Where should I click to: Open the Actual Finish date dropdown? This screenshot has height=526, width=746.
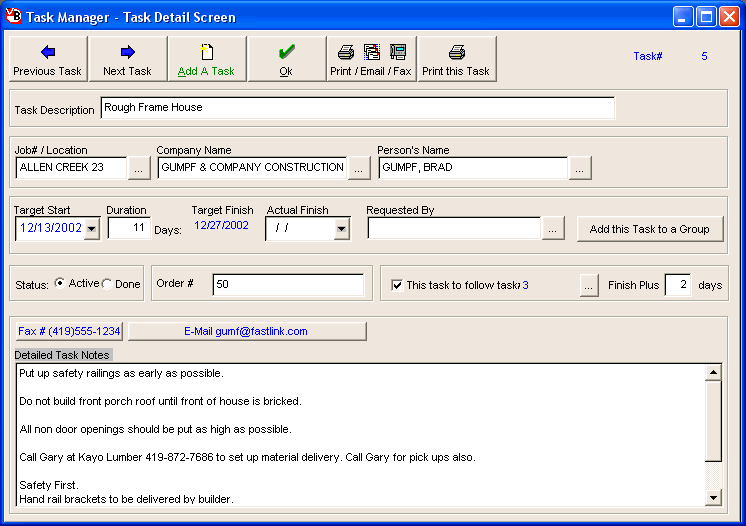click(x=341, y=229)
